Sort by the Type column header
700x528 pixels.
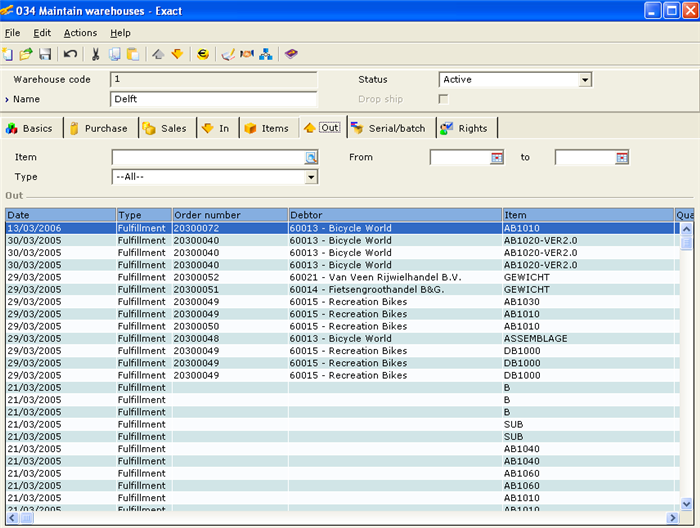point(144,215)
